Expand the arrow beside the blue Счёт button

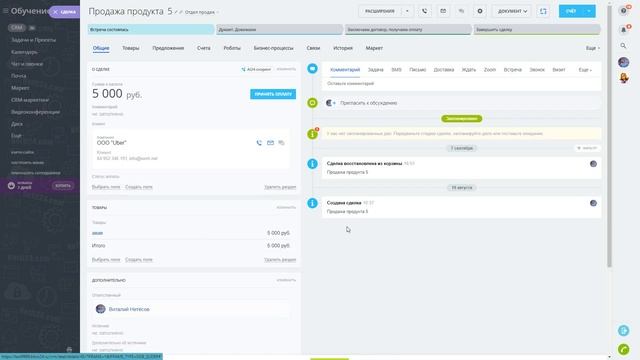589,11
